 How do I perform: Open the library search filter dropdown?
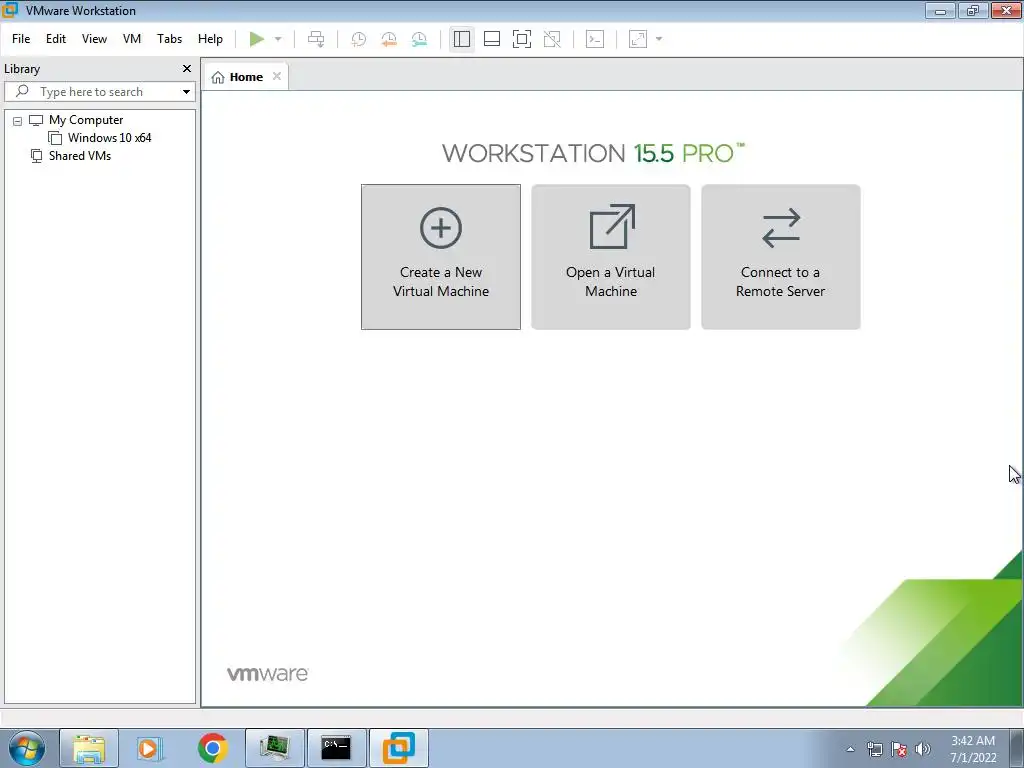pyautogui.click(x=186, y=92)
